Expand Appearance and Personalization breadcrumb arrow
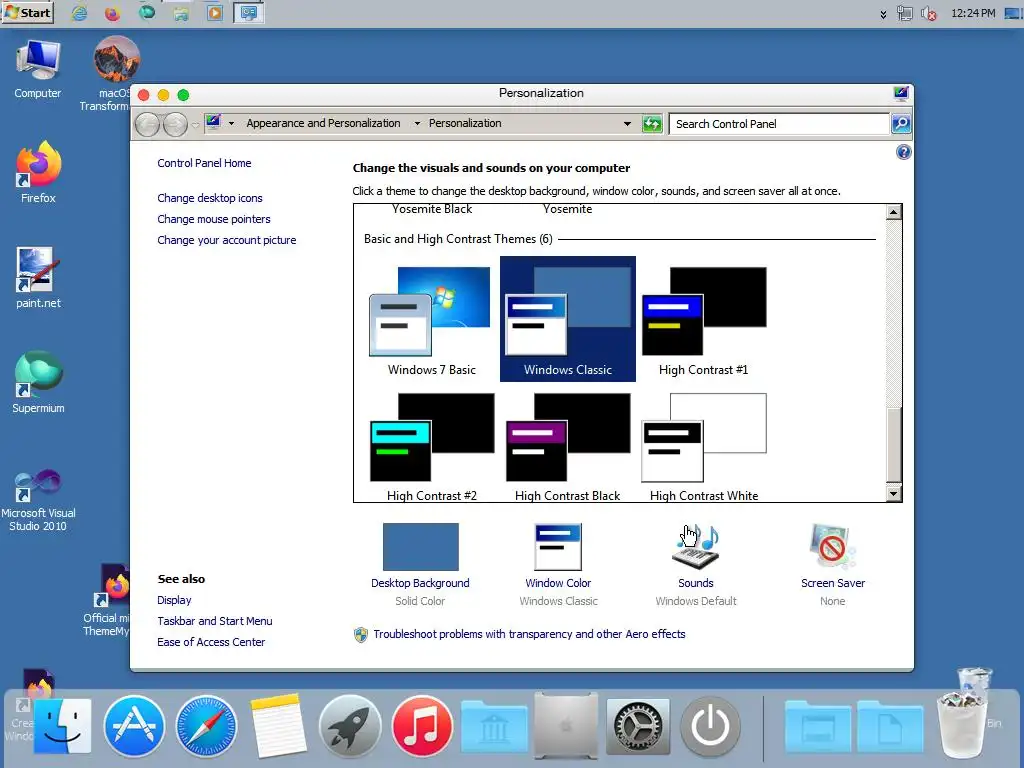 click(x=417, y=123)
